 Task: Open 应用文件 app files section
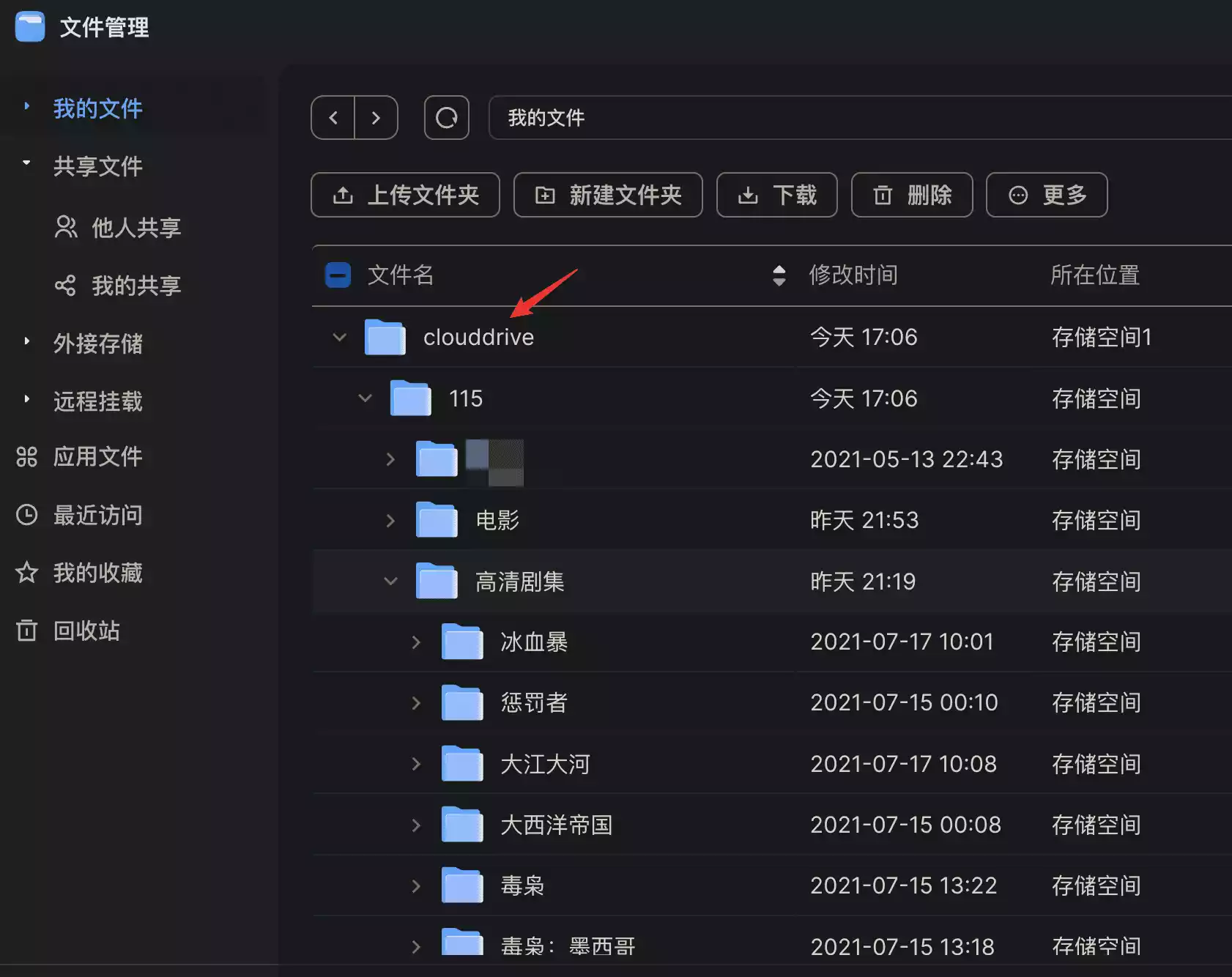97,457
